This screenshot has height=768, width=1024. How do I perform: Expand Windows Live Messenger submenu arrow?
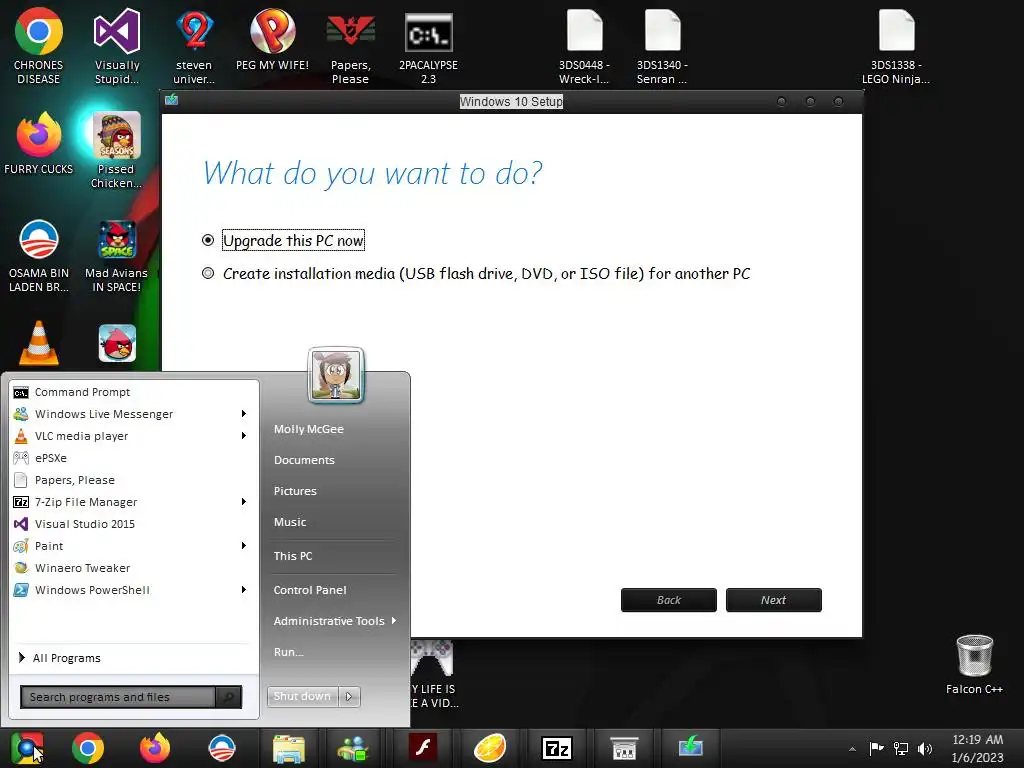[244, 413]
